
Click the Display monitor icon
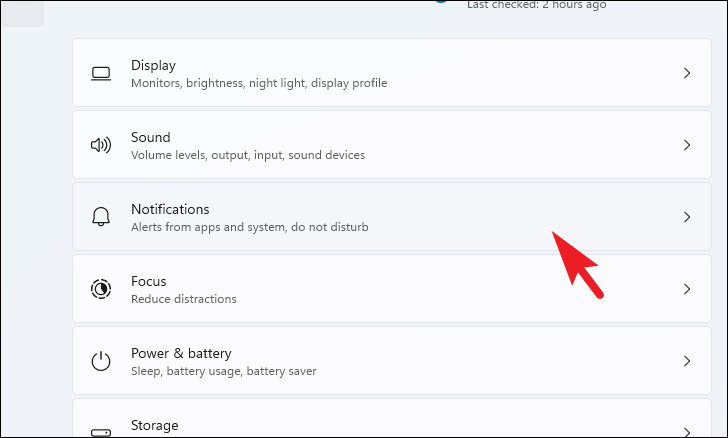click(101, 73)
